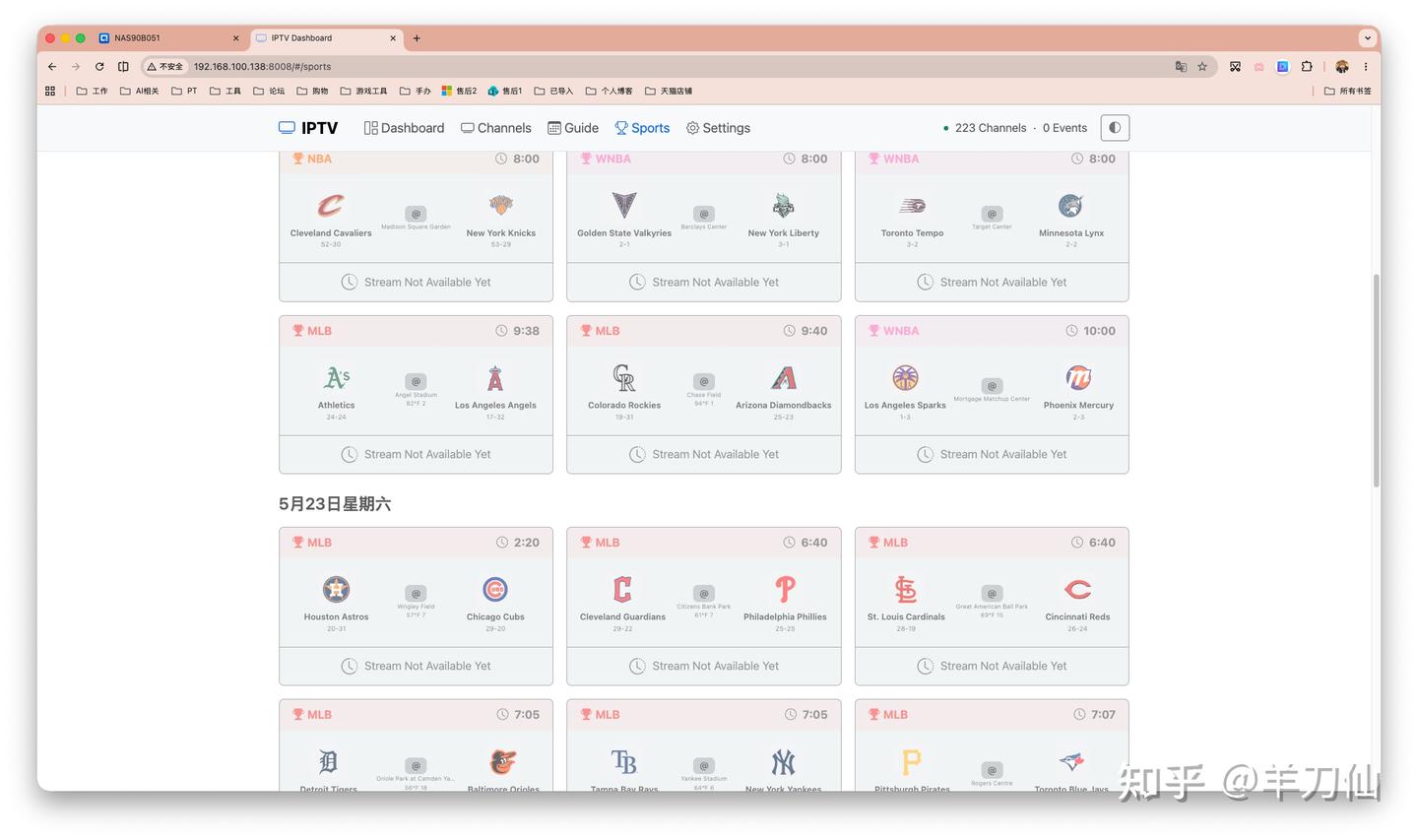Expand the PT bookmark folder
The width and height of the screenshot is (1418, 840).
(x=184, y=91)
